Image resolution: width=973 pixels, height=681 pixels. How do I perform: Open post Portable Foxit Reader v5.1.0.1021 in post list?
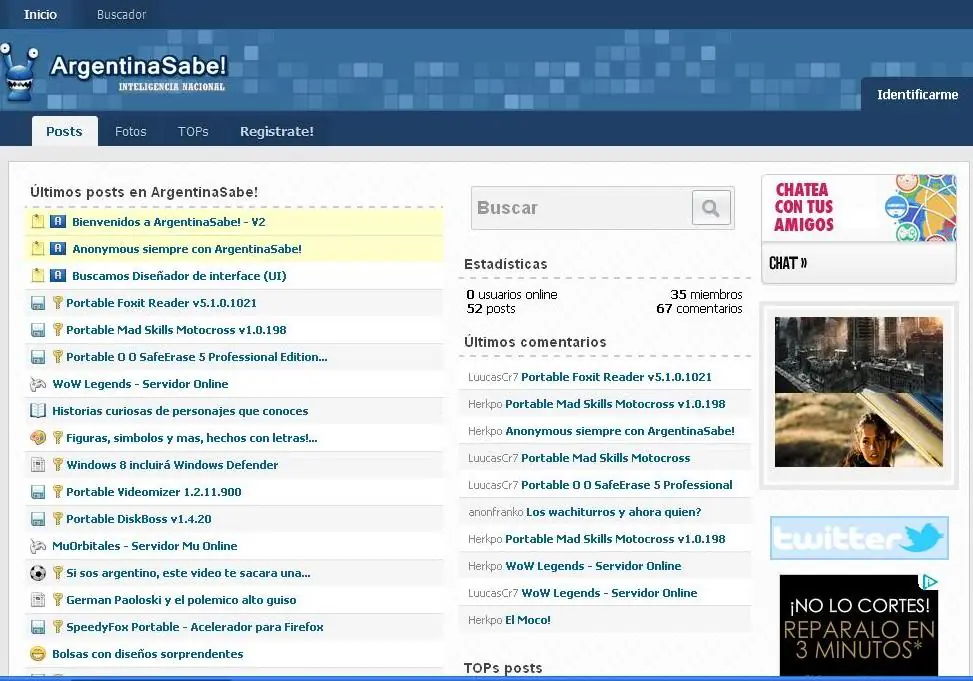(161, 303)
